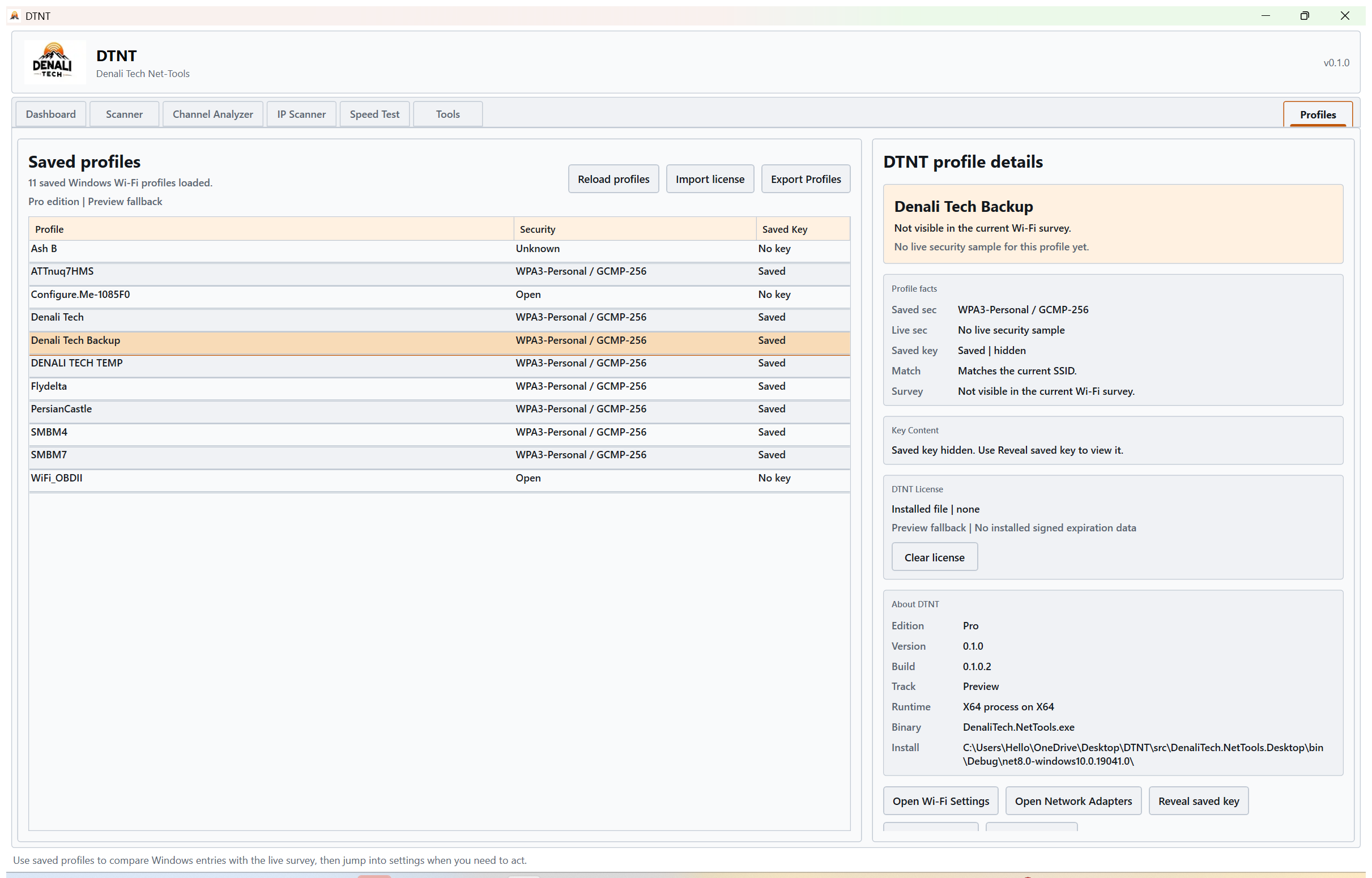Open Wi-Fi Settings from profile details
Image resolution: width=1372 pixels, height=878 pixels.
(x=940, y=800)
